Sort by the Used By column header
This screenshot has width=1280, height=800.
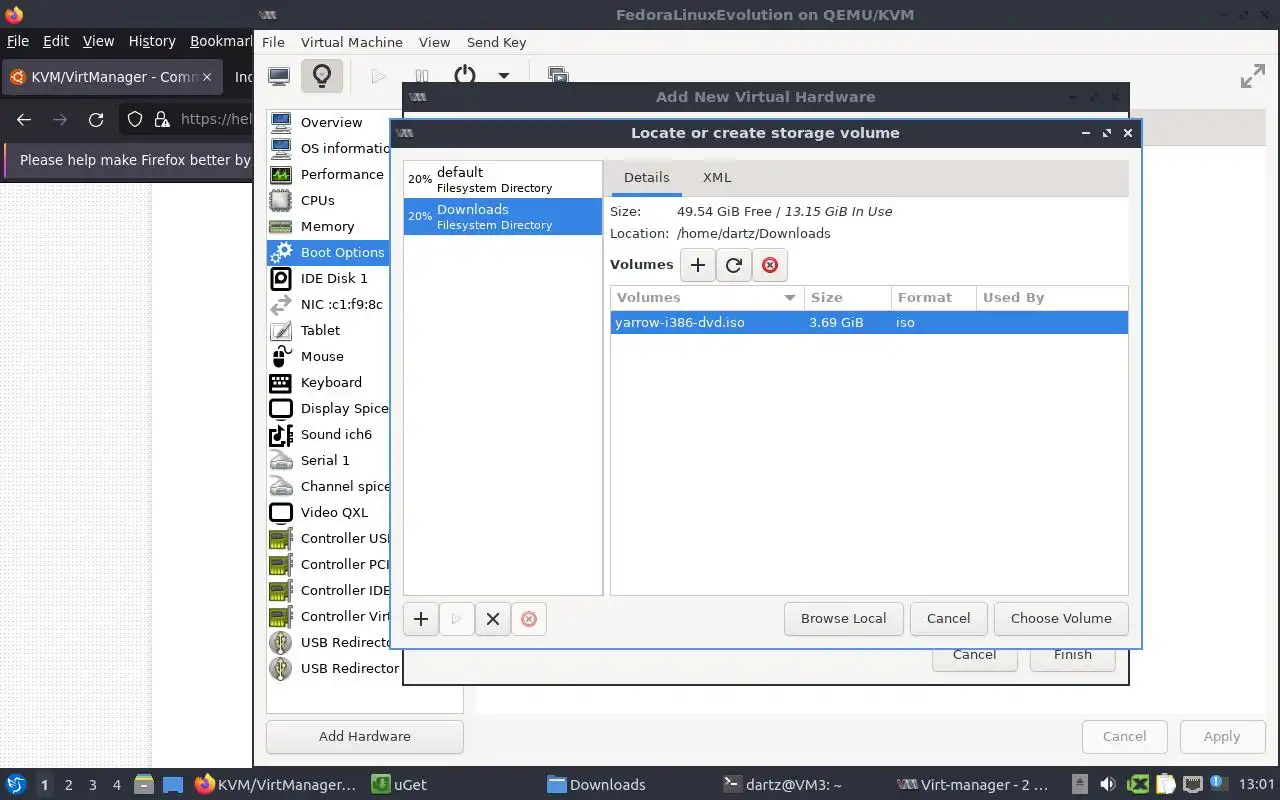1052,297
